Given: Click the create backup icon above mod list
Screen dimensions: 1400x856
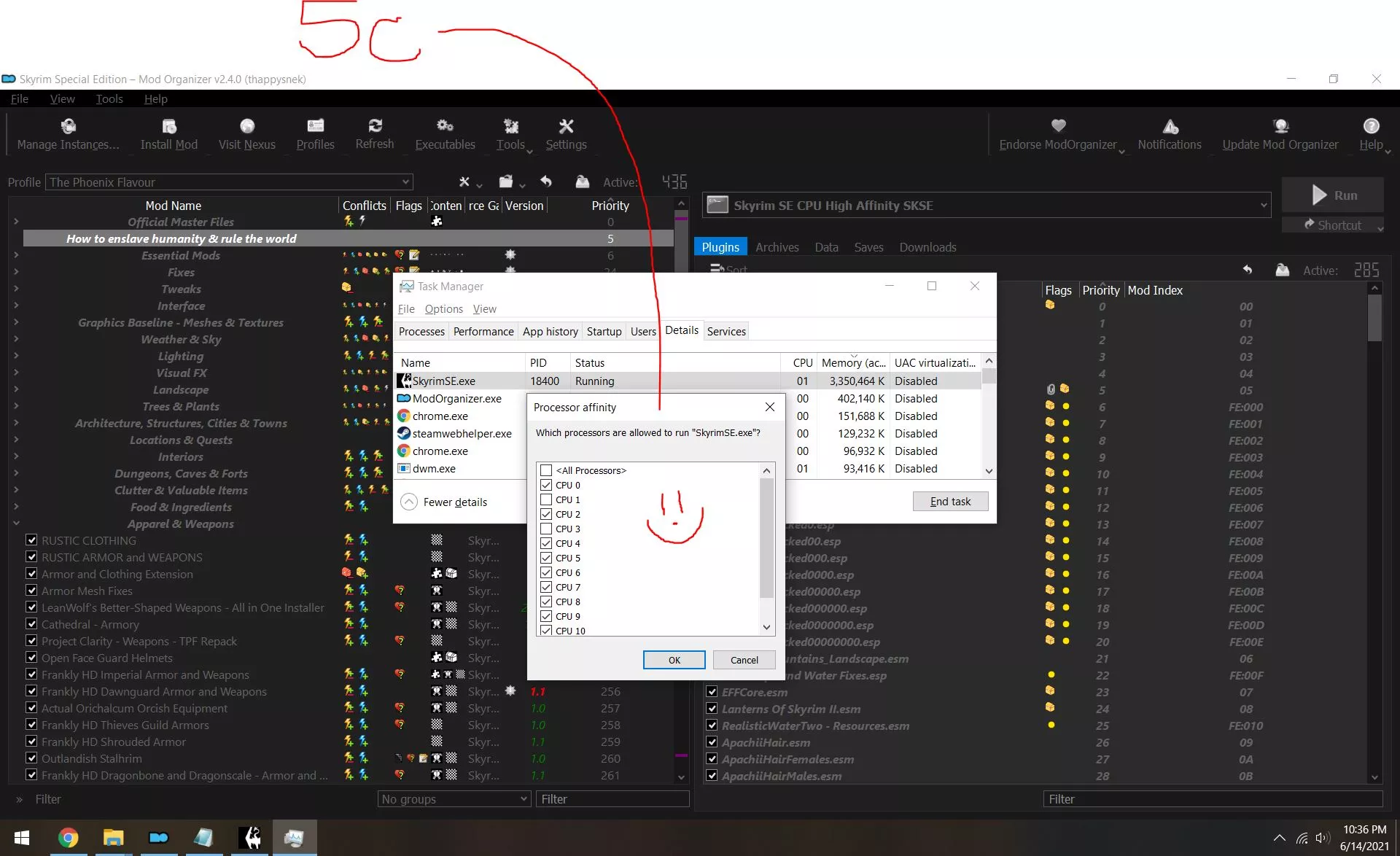Looking at the screenshot, I should (582, 182).
